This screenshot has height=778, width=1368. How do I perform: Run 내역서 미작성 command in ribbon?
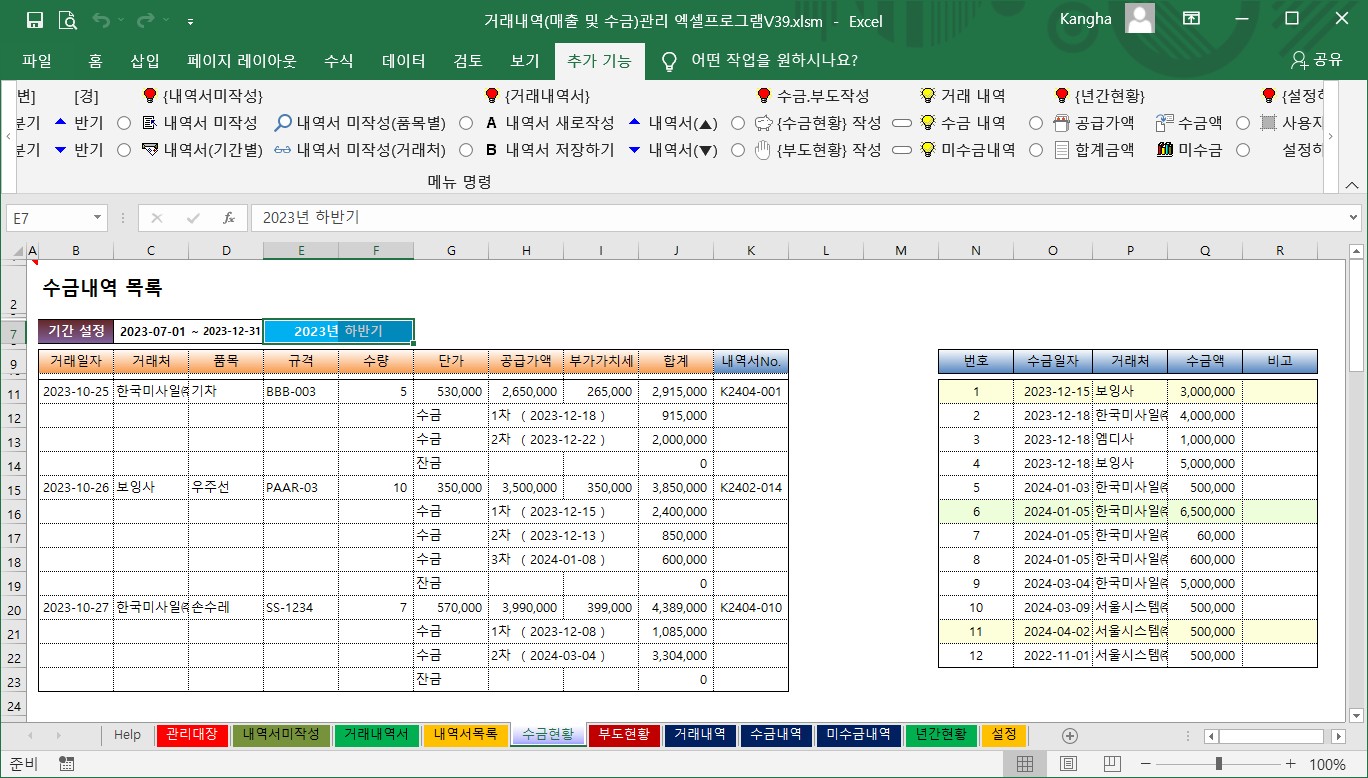tap(199, 123)
